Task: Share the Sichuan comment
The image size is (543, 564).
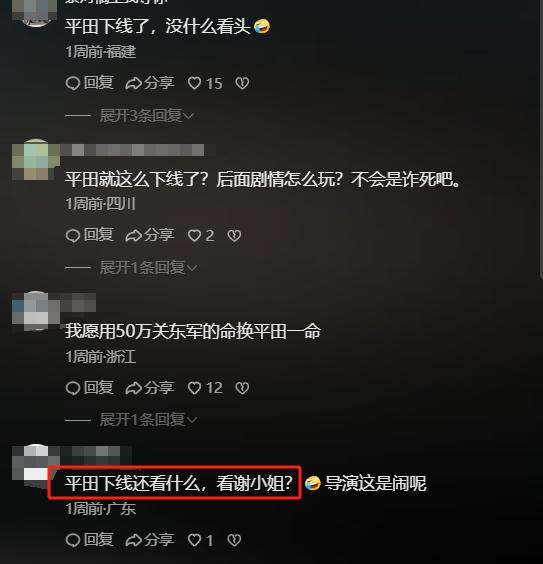Action: point(150,235)
